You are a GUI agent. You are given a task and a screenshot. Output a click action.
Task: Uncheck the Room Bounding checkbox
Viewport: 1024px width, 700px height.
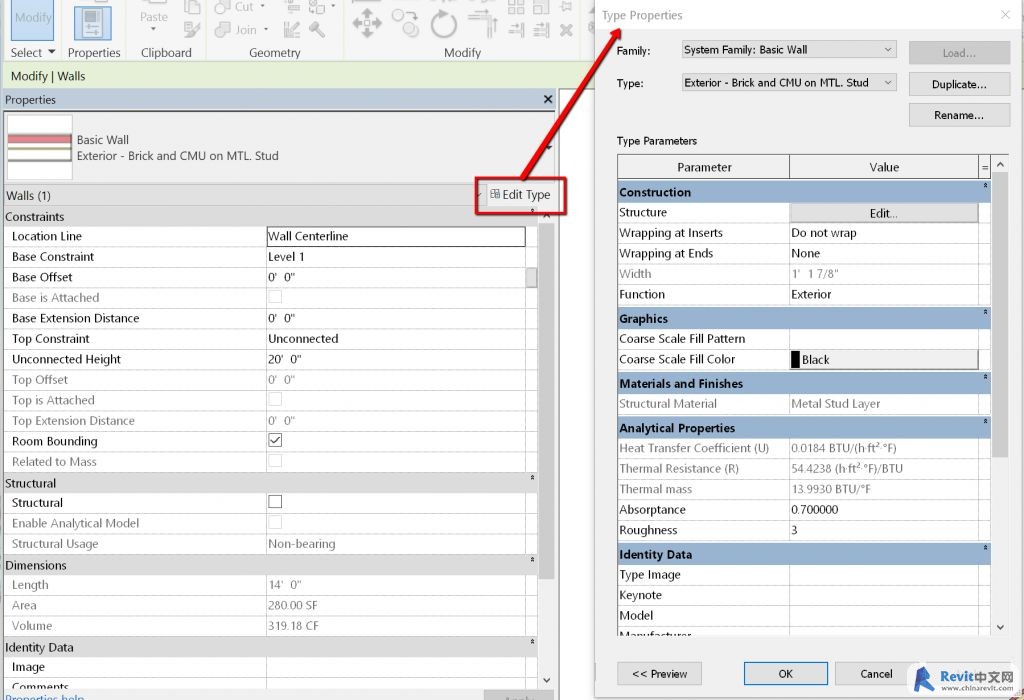(275, 440)
